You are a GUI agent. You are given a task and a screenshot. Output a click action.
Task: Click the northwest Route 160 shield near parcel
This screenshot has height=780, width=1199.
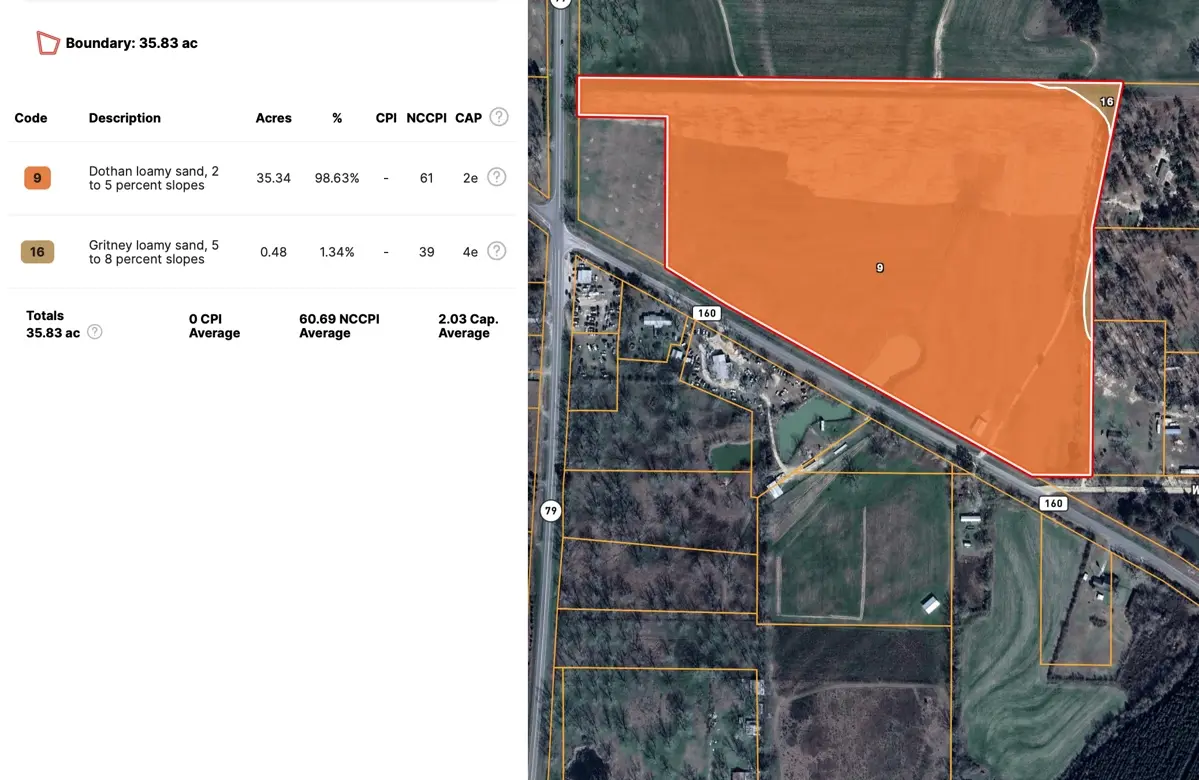pyautogui.click(x=707, y=313)
